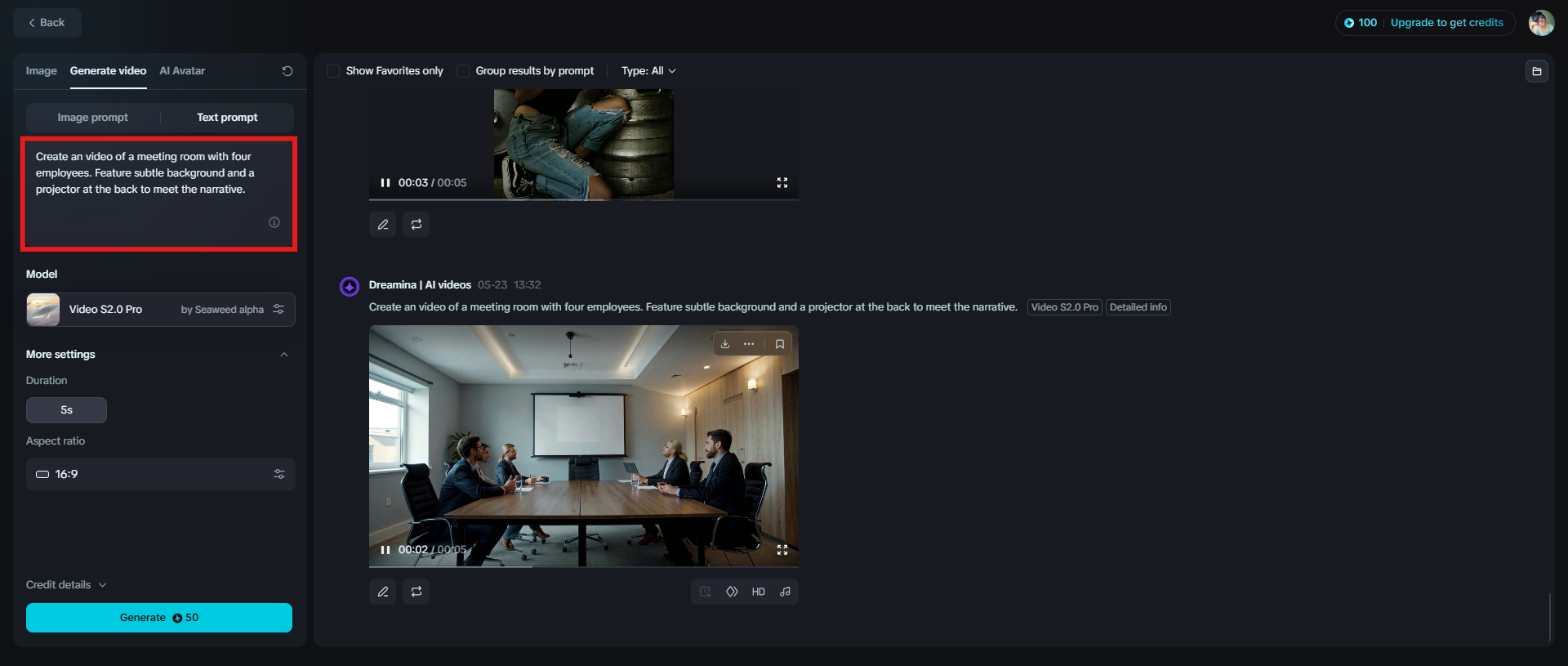The image size is (1568, 666).
Task: Open the assets folder icon at top right
Action: [x=1536, y=71]
